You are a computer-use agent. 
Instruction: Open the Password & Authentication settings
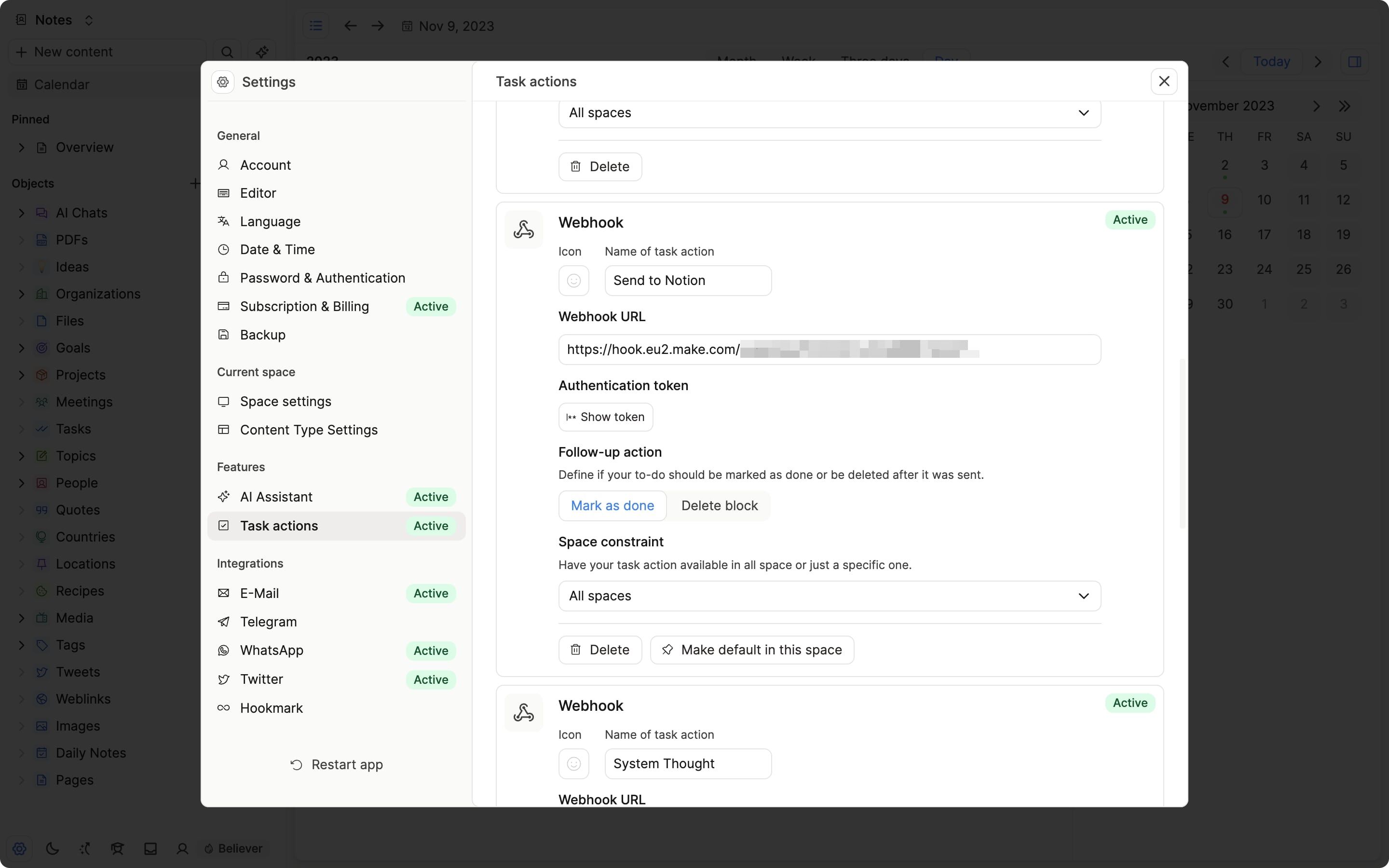323,278
